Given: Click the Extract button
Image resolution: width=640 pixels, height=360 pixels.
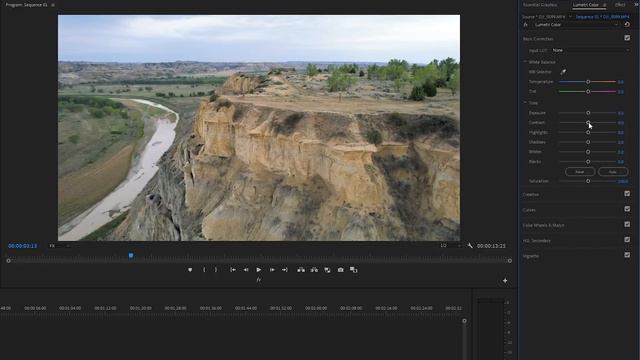Looking at the screenshot, I should (x=314, y=270).
